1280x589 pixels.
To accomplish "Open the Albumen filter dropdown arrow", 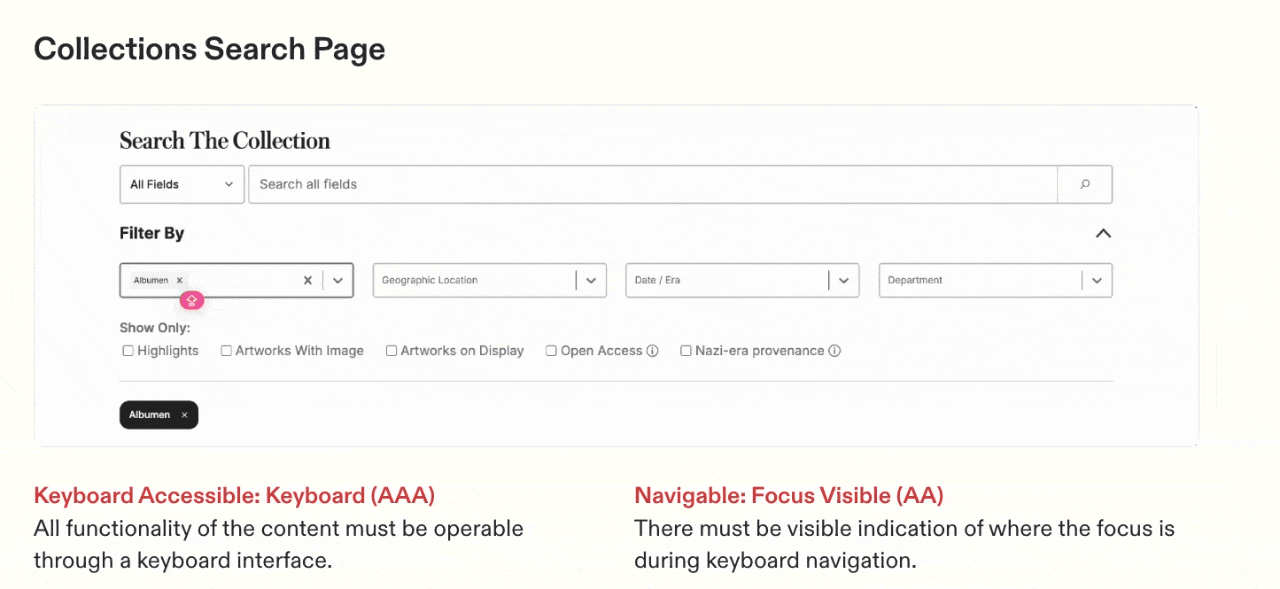I will (338, 281).
